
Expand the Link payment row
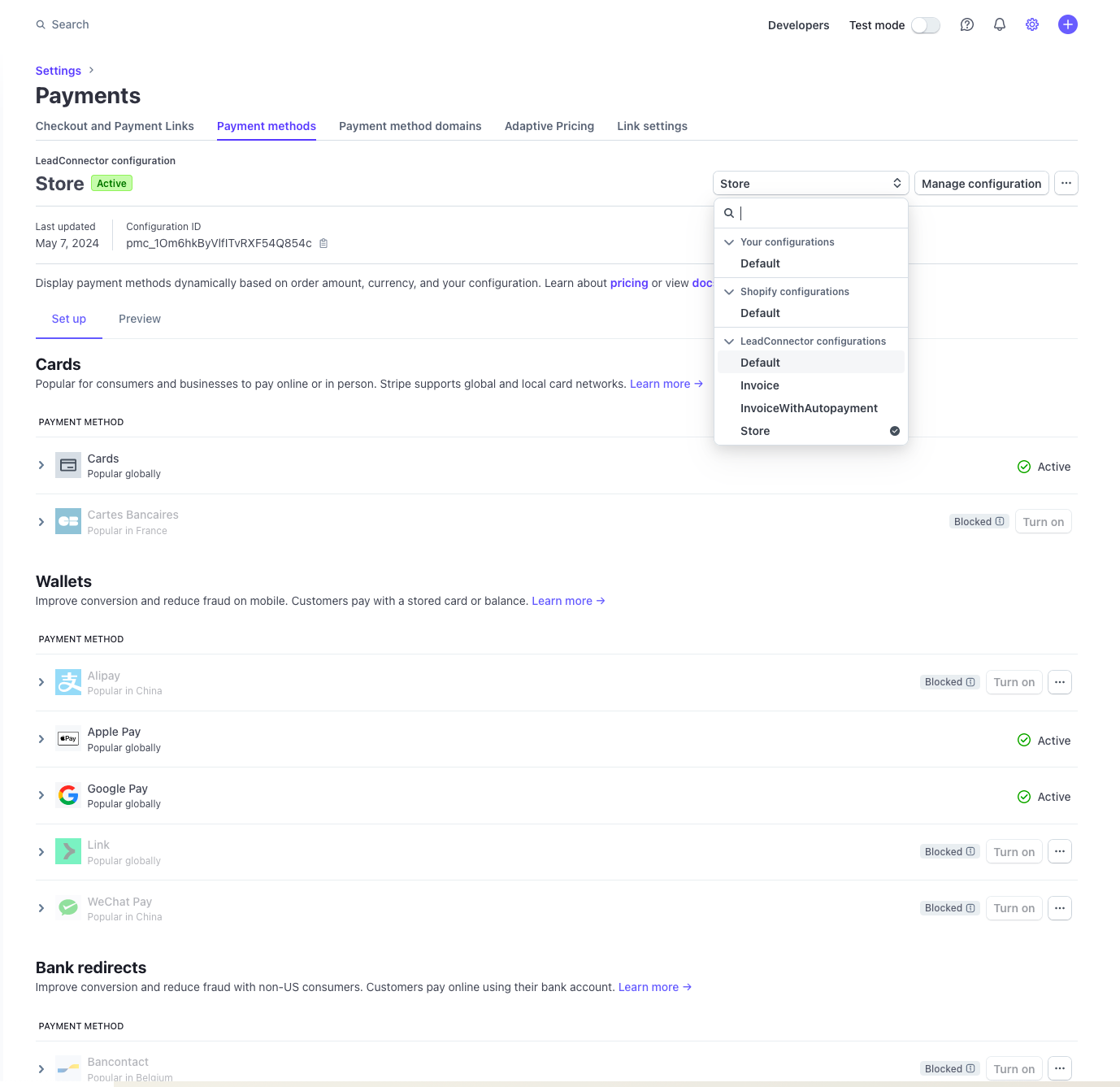(x=41, y=852)
